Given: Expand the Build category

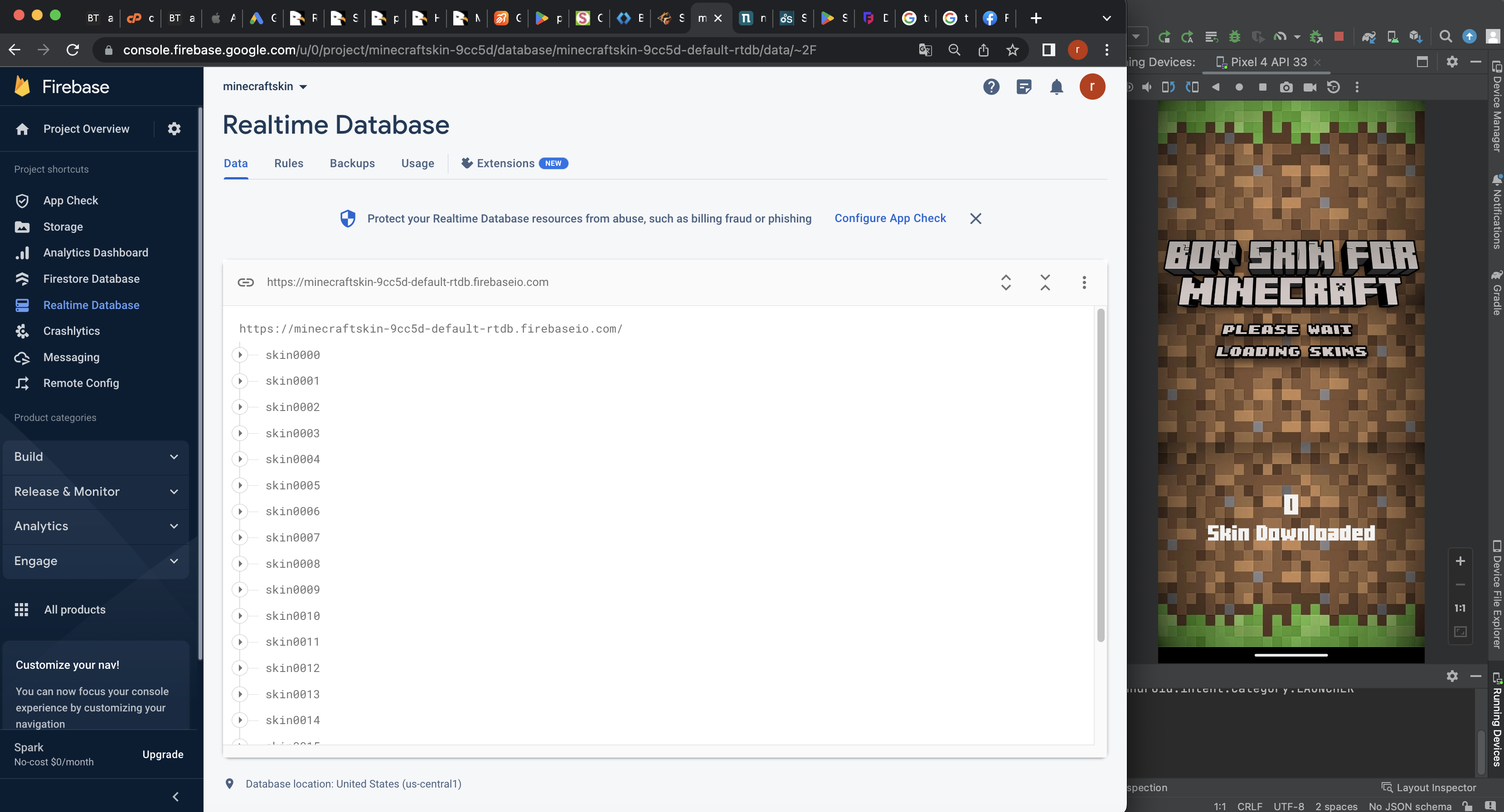Looking at the screenshot, I should pos(96,457).
